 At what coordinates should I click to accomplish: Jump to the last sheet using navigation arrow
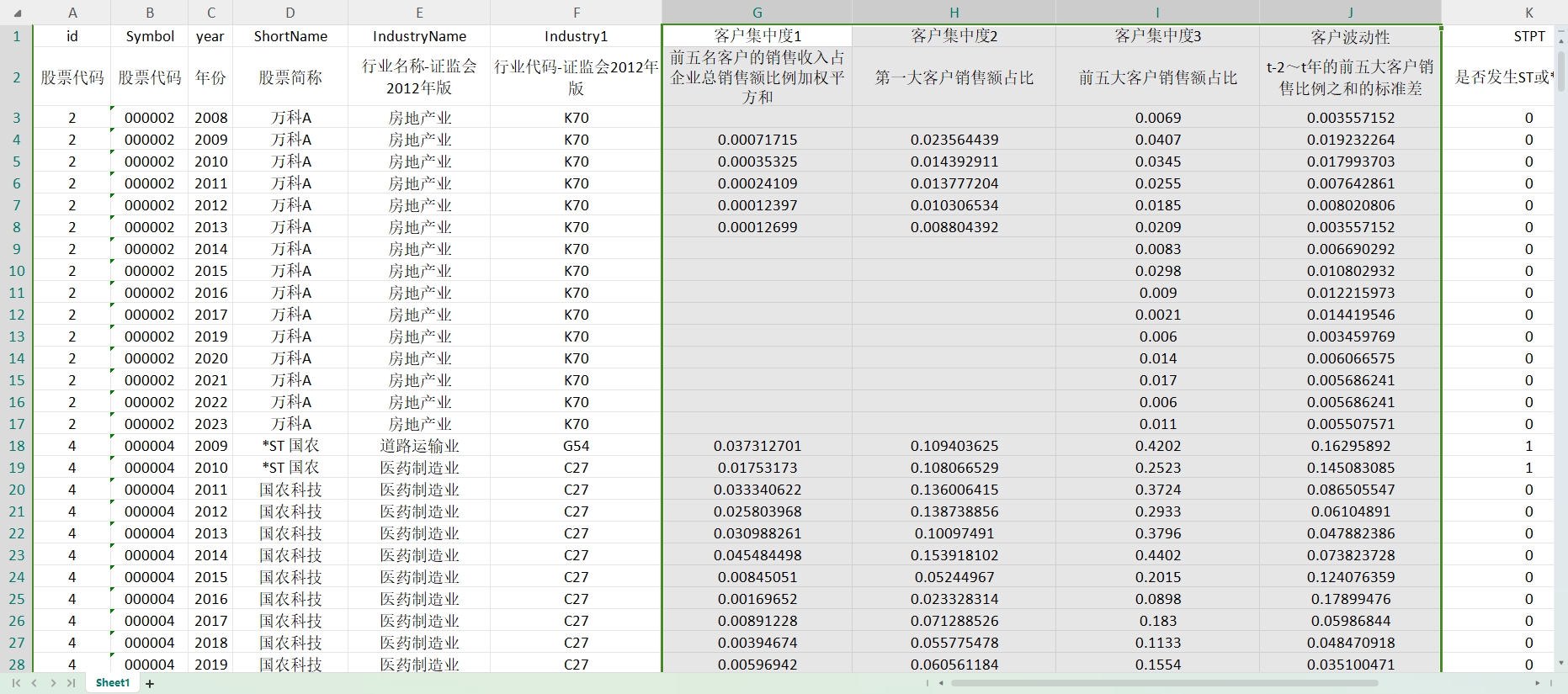tap(71, 683)
